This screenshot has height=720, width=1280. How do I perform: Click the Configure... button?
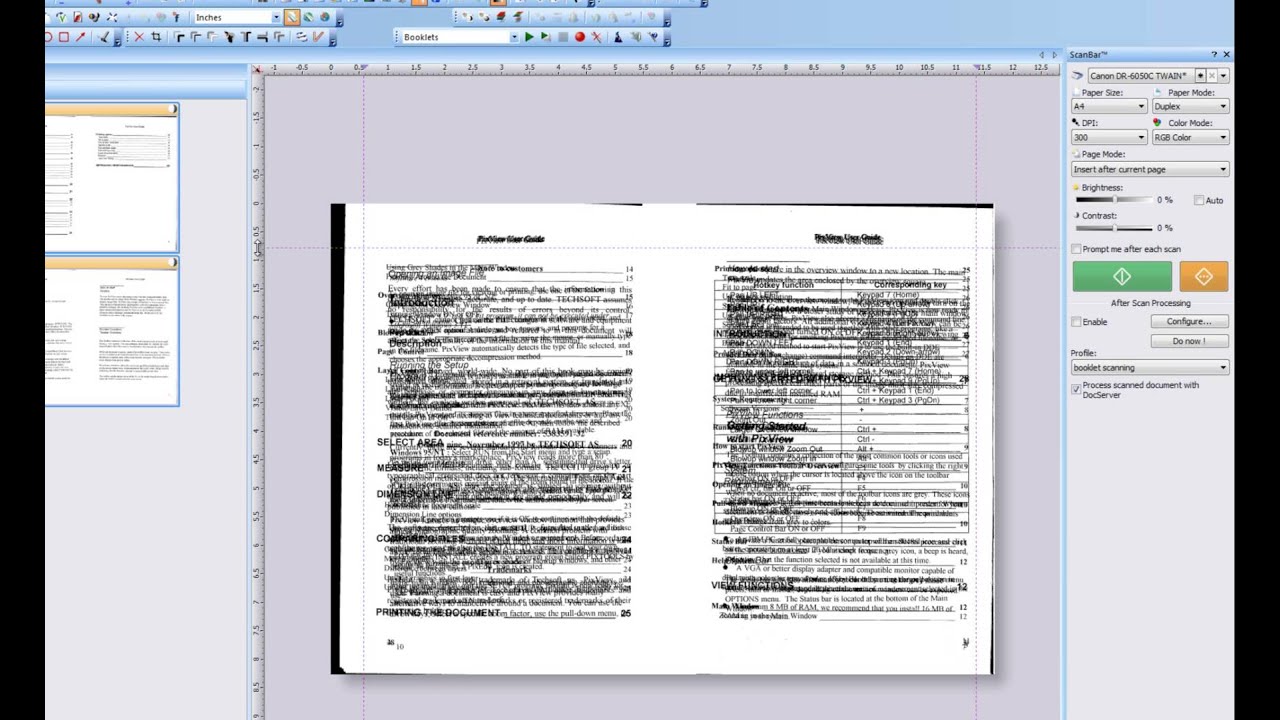[x=1189, y=322]
